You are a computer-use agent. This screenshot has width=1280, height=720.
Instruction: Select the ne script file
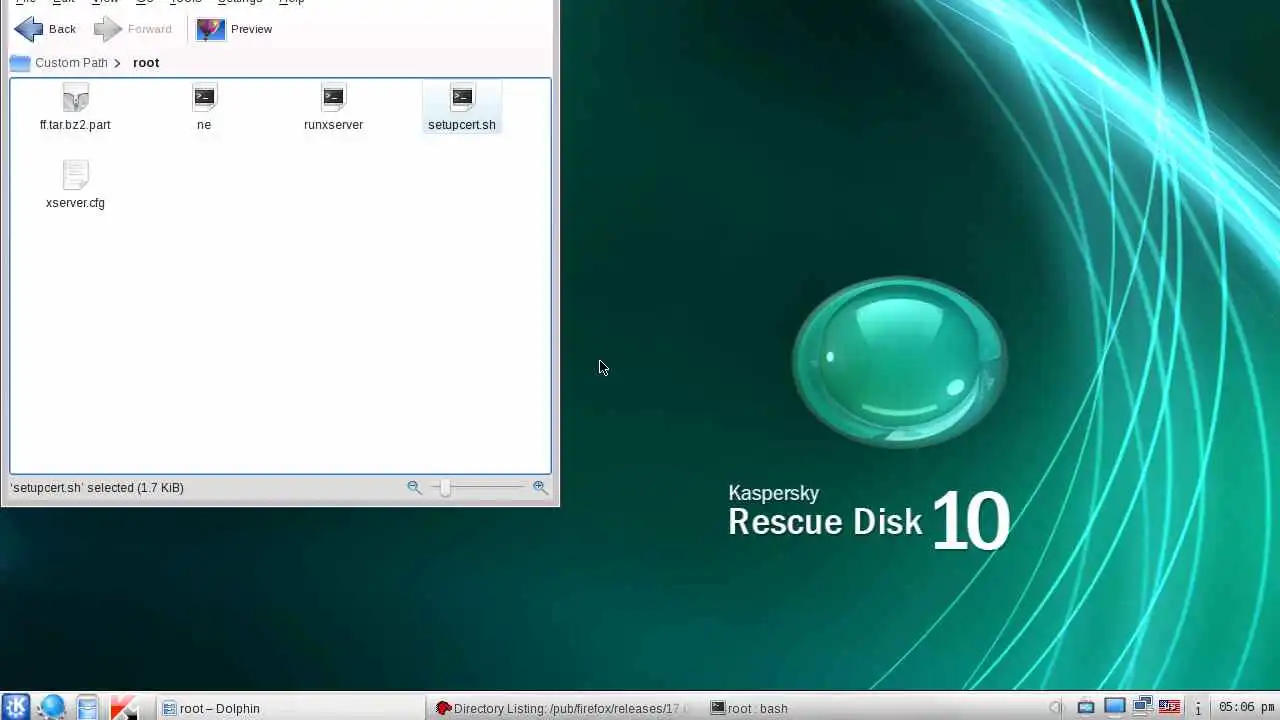(x=204, y=108)
